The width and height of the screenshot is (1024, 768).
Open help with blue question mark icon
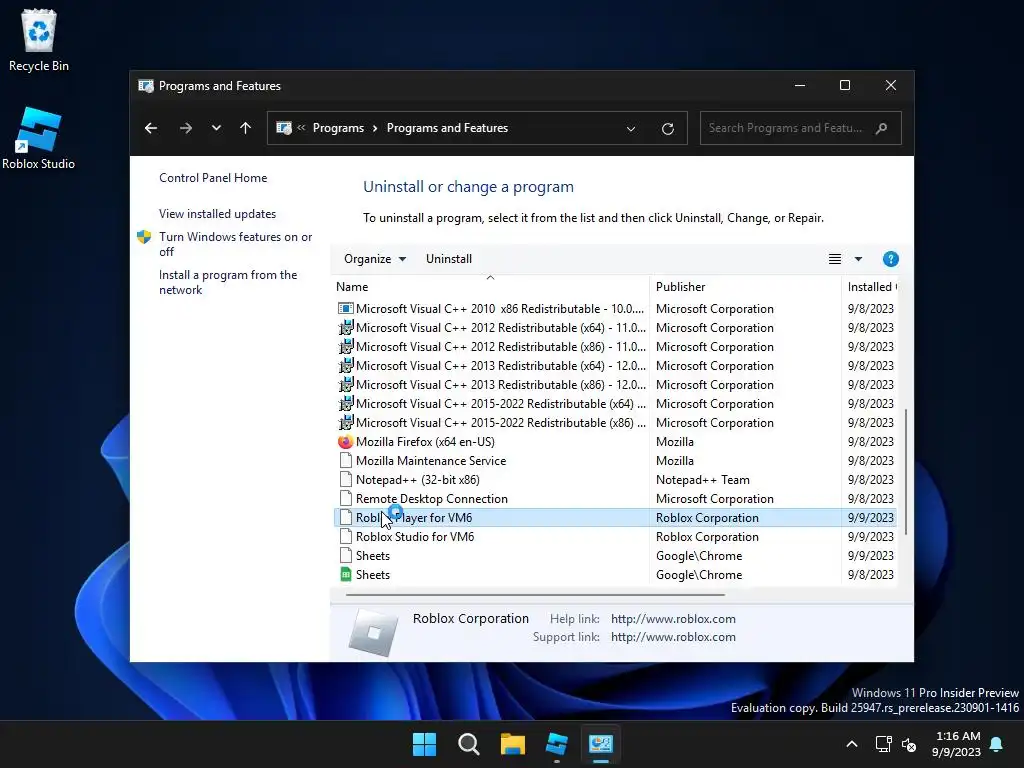[x=890, y=259]
